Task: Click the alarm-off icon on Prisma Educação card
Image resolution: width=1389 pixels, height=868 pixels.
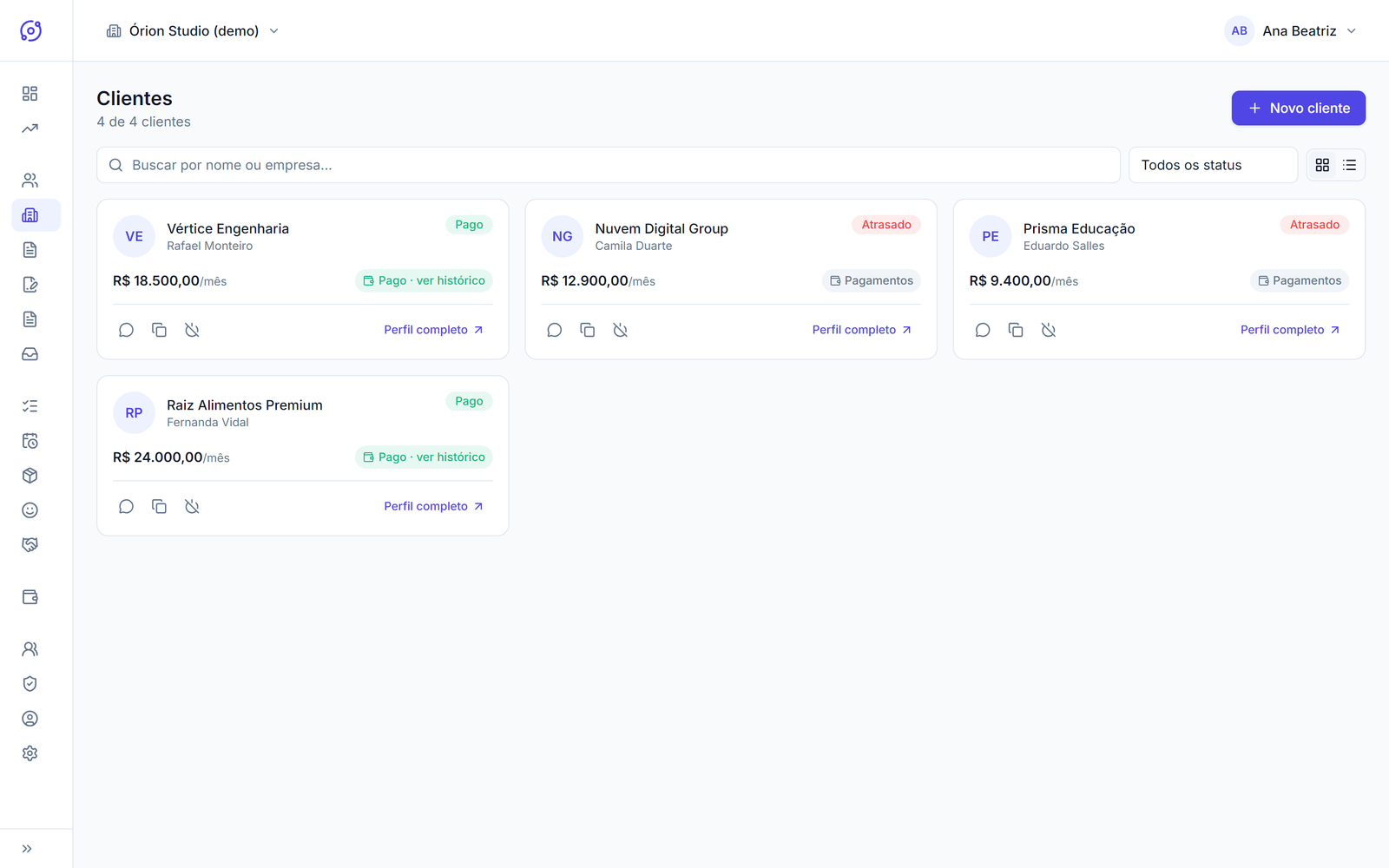Action: pyautogui.click(x=1049, y=330)
